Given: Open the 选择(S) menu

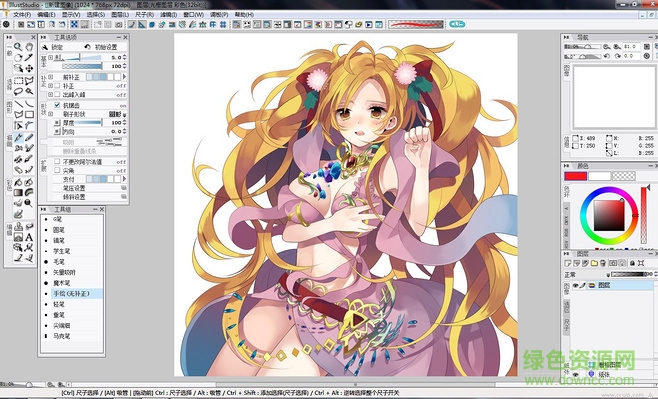Looking at the screenshot, I should [96, 15].
